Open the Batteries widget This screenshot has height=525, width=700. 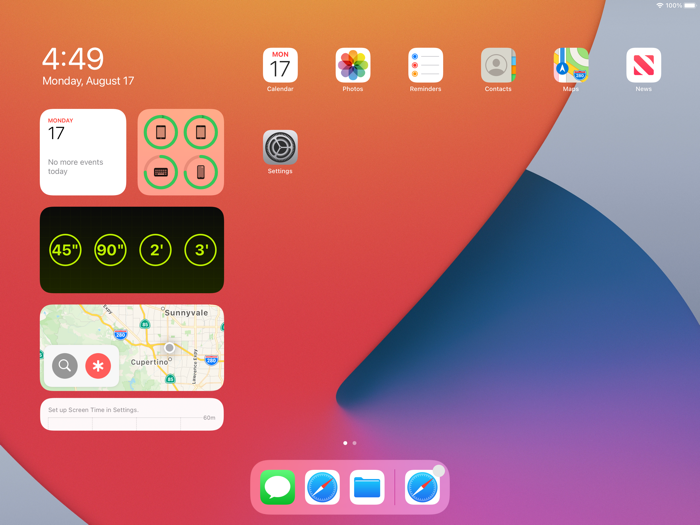click(x=181, y=152)
